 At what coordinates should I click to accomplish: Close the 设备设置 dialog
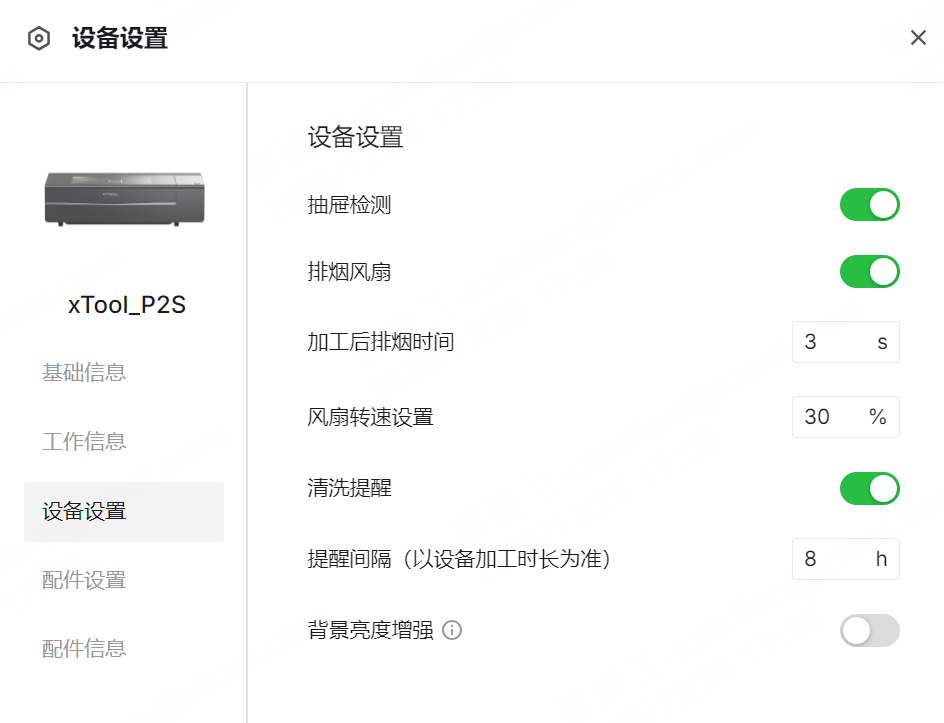[x=918, y=38]
